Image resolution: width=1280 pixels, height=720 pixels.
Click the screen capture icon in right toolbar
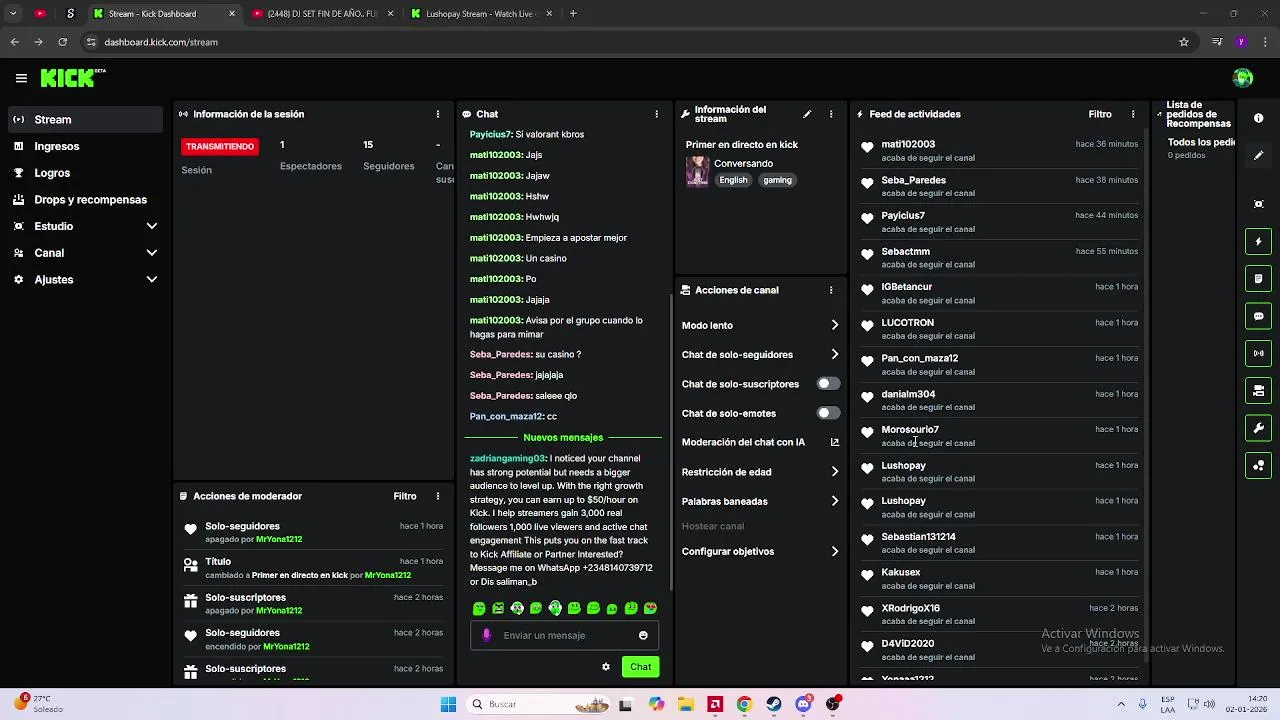coord(1259,204)
